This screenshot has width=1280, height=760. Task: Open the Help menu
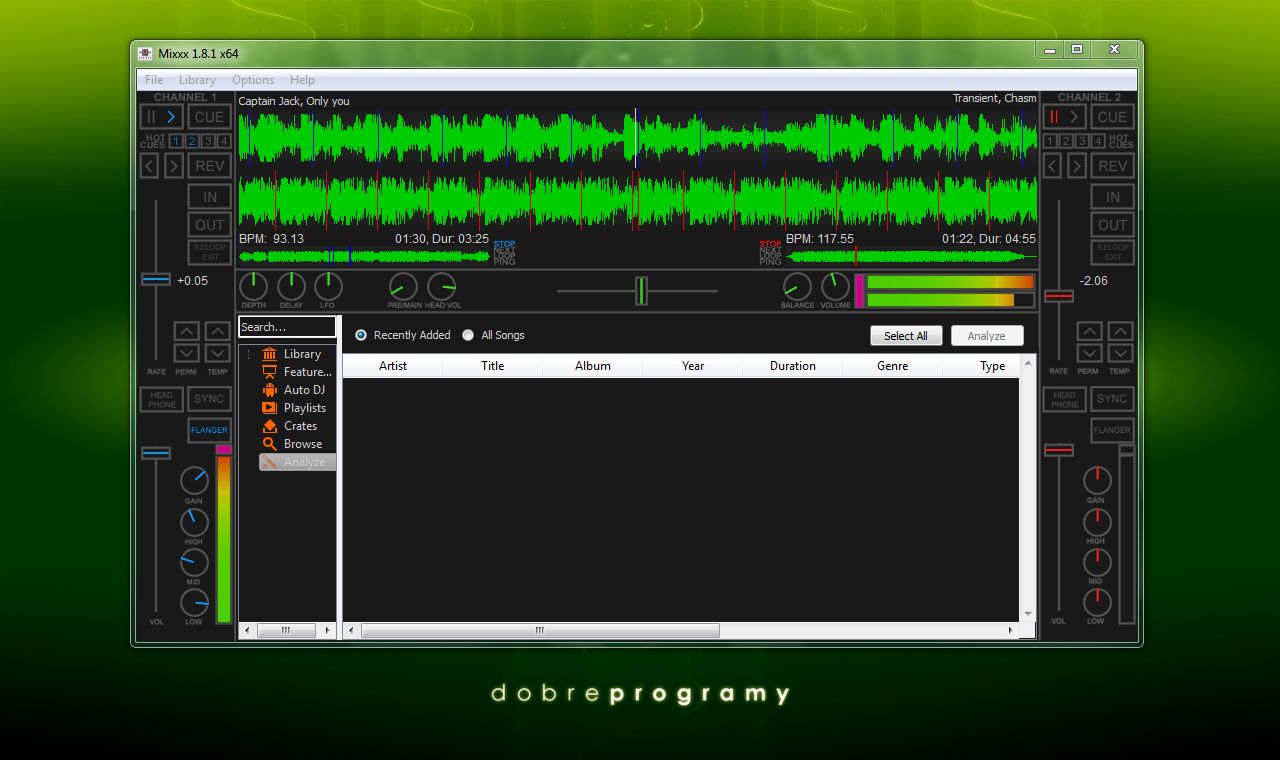(x=302, y=80)
